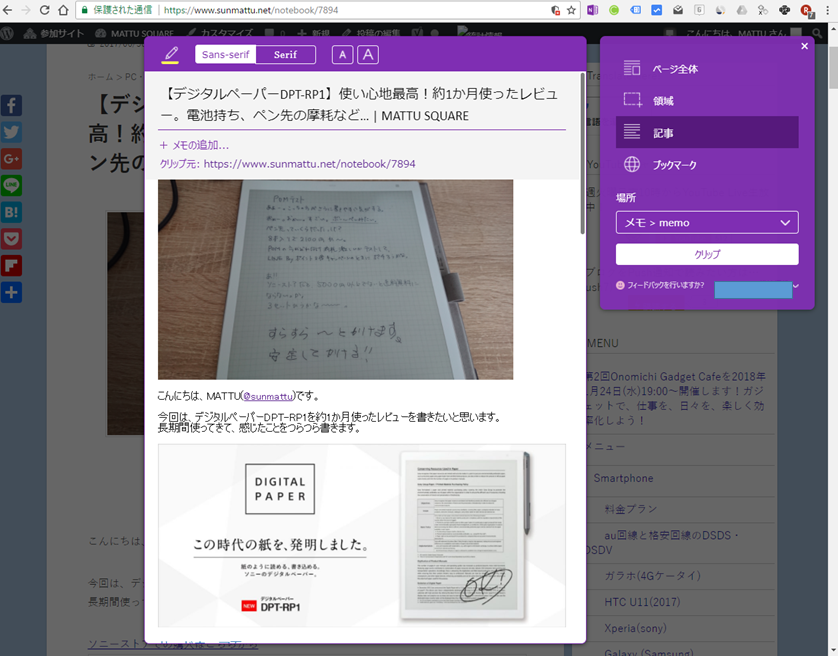This screenshot has width=838, height=656.
Task: Expand the account chevron beside feedback
Action: coord(796,286)
